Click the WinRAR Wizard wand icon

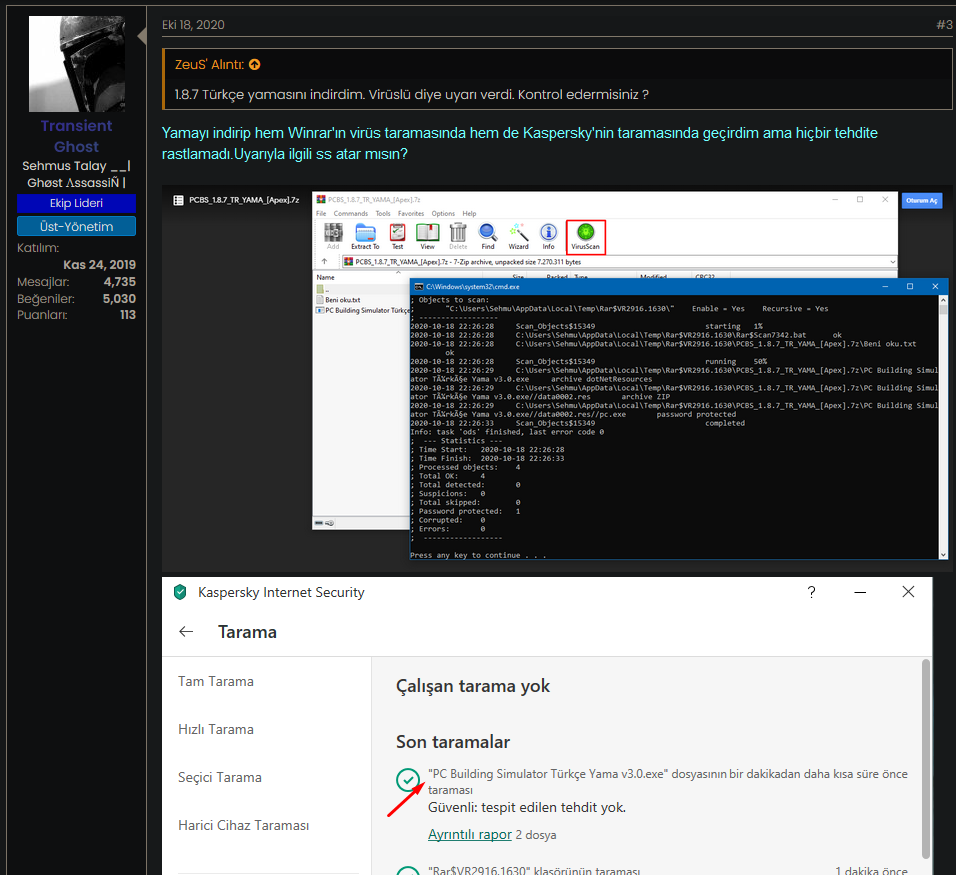pos(518,236)
